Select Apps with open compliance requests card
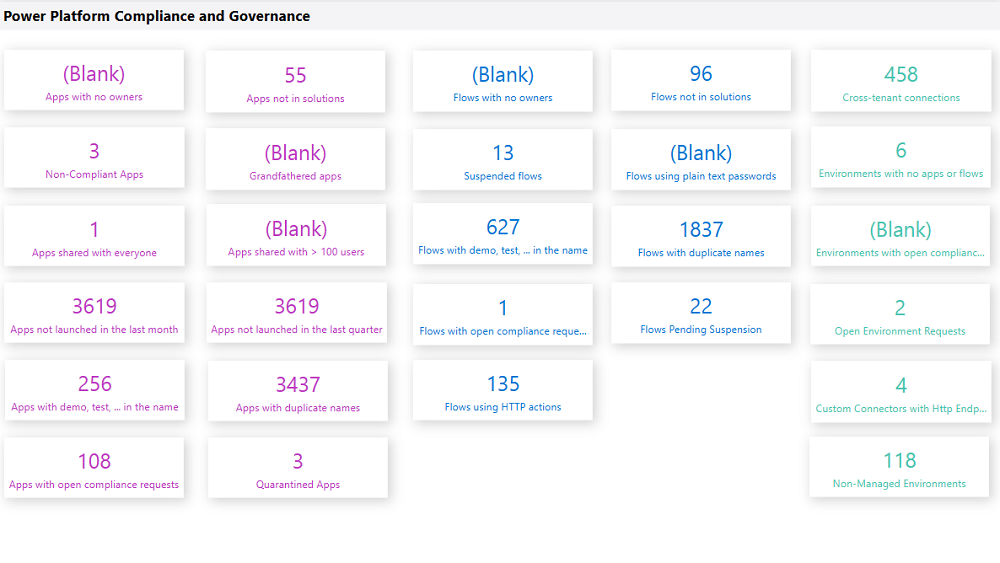 tap(94, 467)
